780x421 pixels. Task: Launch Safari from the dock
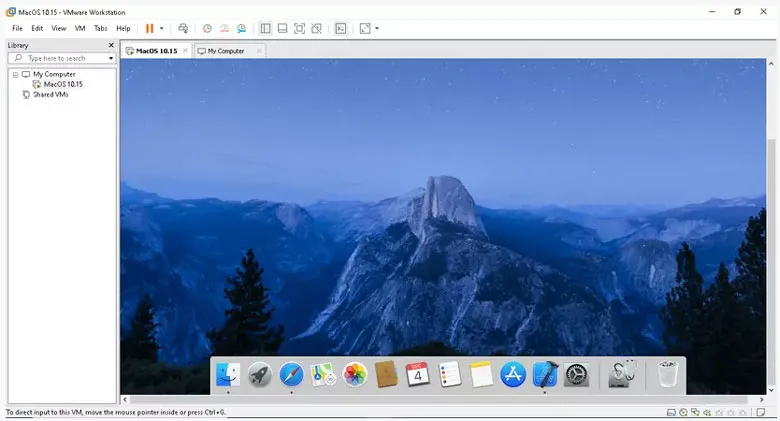click(x=292, y=374)
